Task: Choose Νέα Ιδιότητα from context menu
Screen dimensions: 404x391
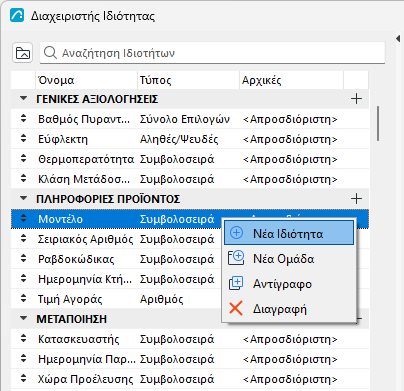Action: point(289,233)
